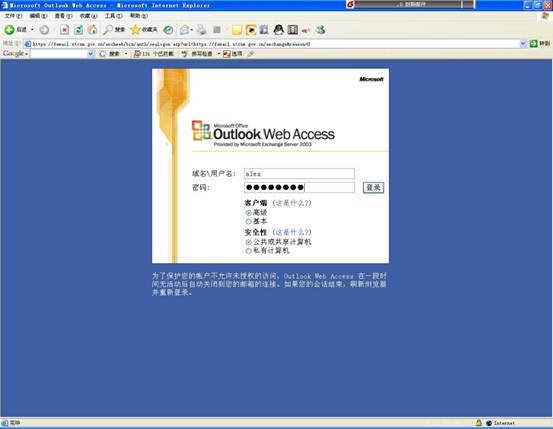Screen dimensions: 553x429
Task: Expand the address bar URL dropdown
Action: (x=523, y=44)
